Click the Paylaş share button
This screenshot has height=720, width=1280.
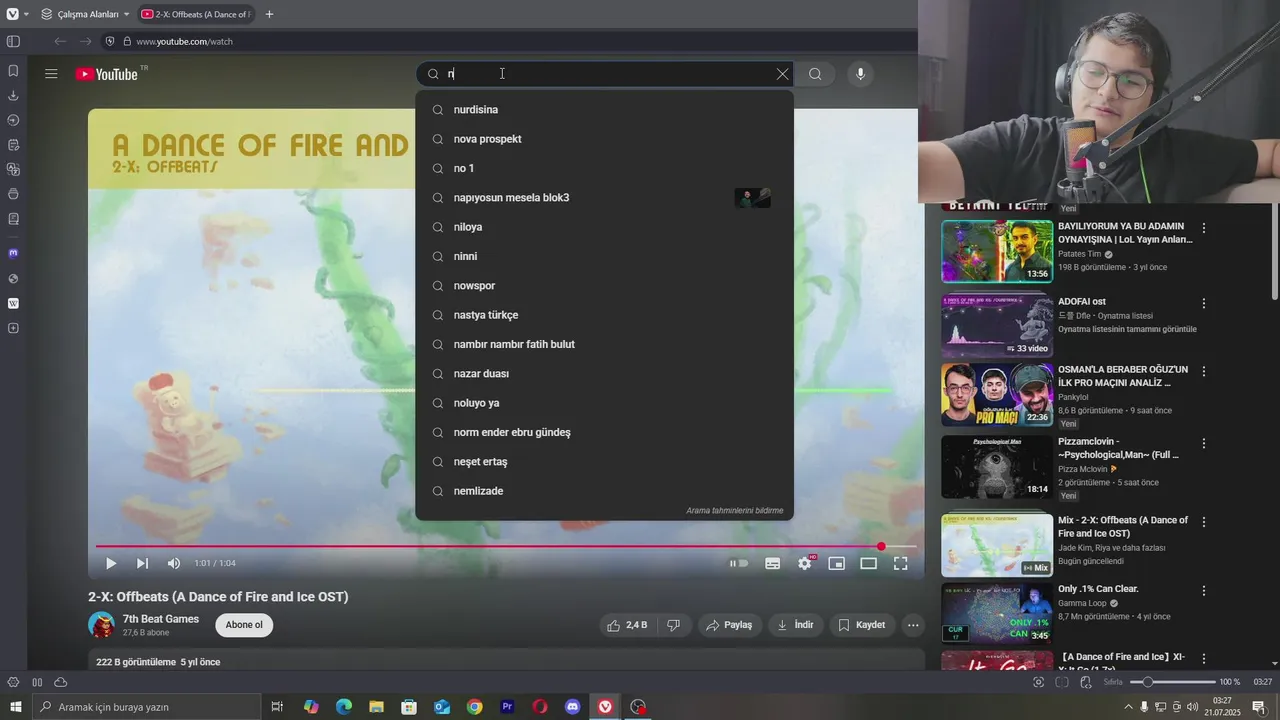coord(729,625)
